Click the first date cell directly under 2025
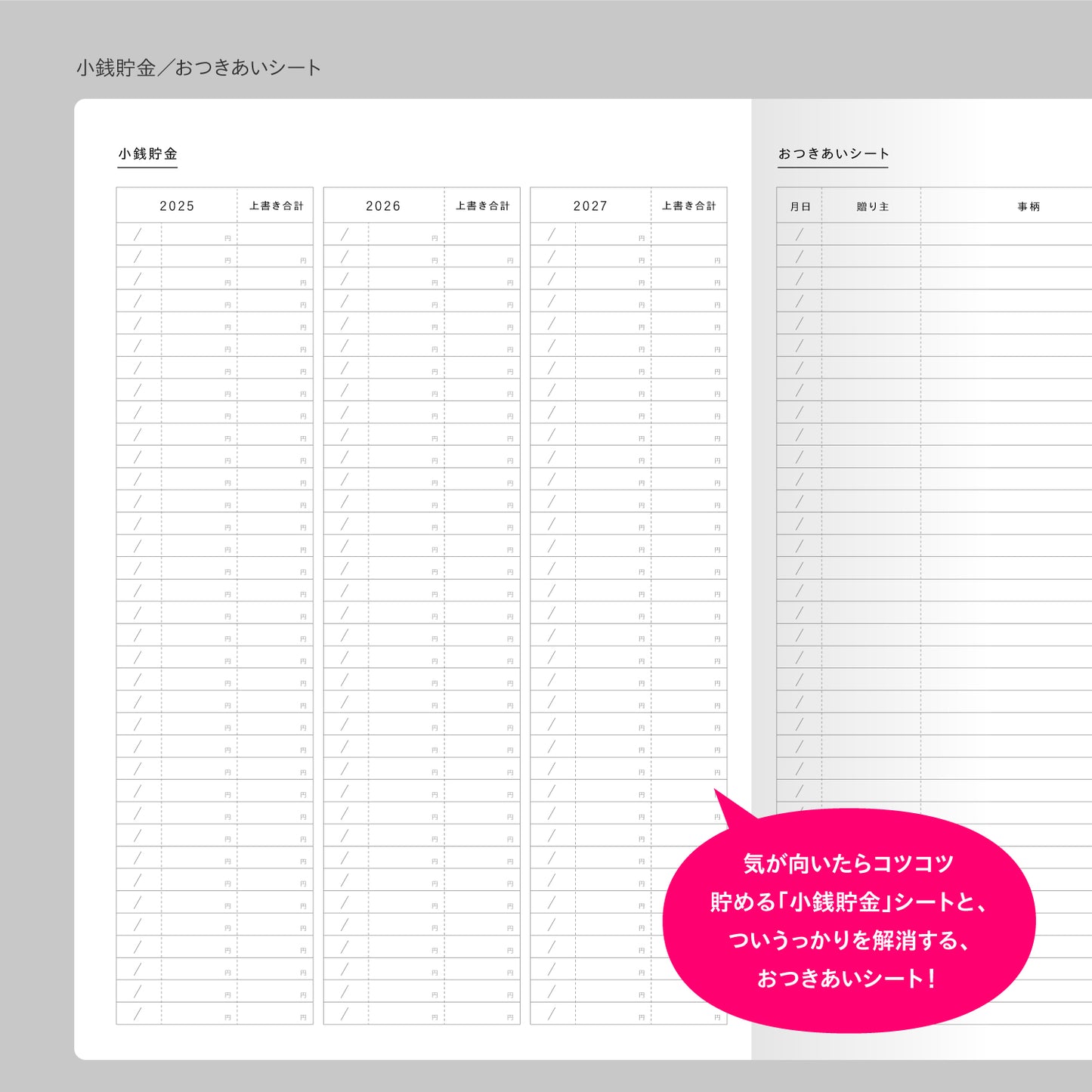Viewport: 1092px width, 1092px height. point(139,234)
